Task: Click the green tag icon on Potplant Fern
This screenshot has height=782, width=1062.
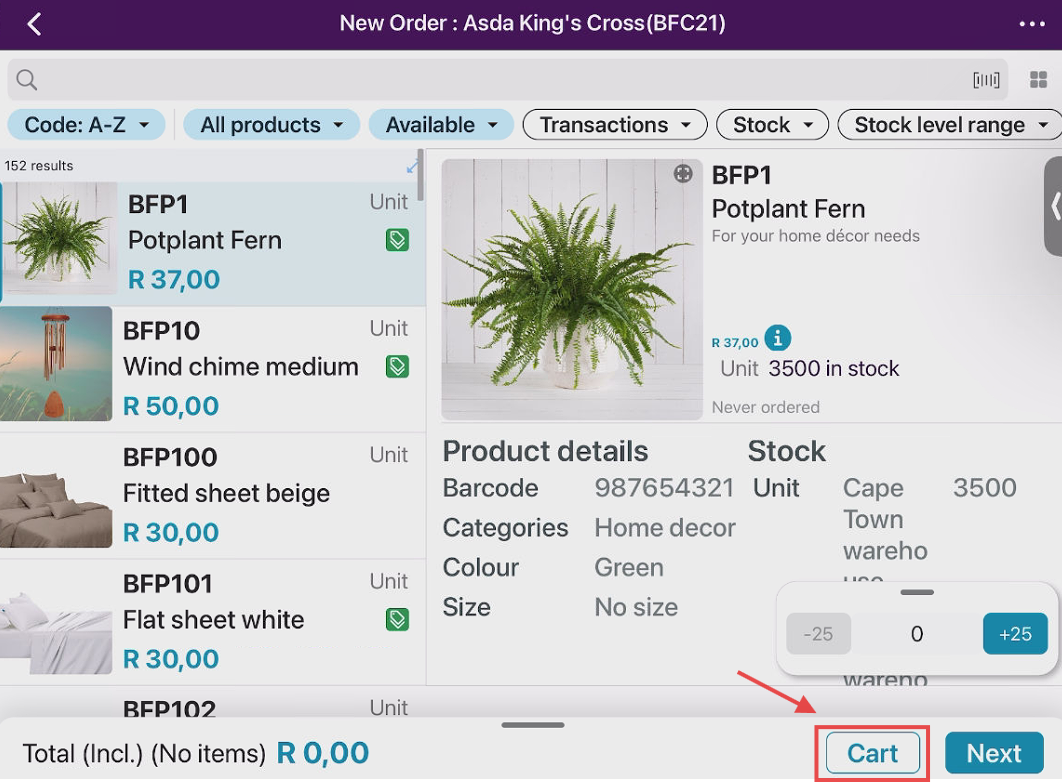Action: coord(397,240)
